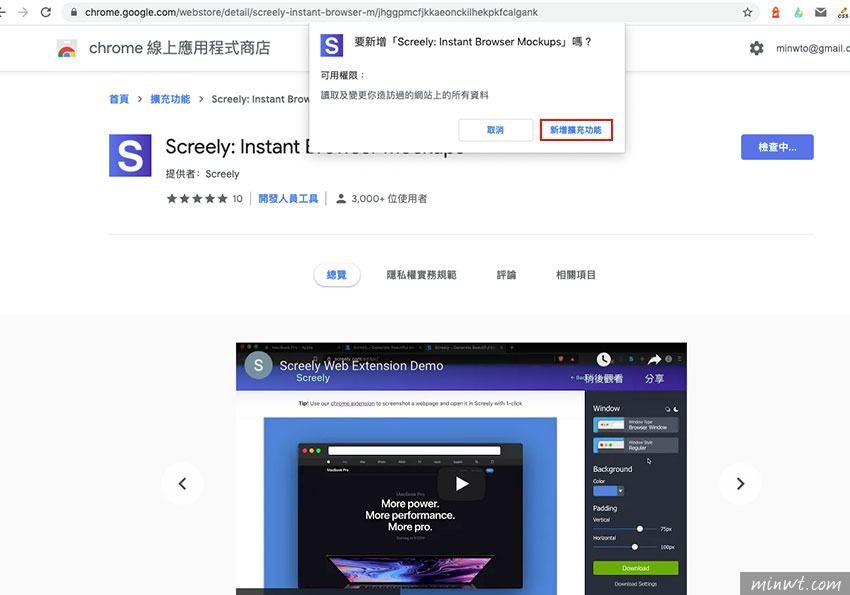Click the lock icon in address bar

click(74, 12)
